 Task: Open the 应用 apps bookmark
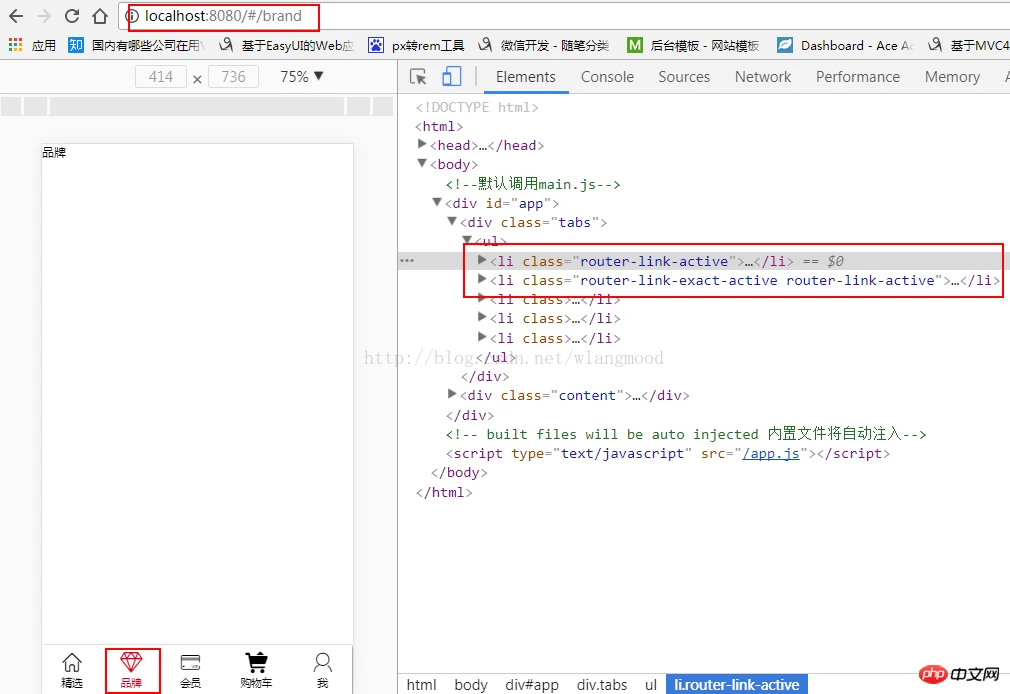pyautogui.click(x=32, y=45)
